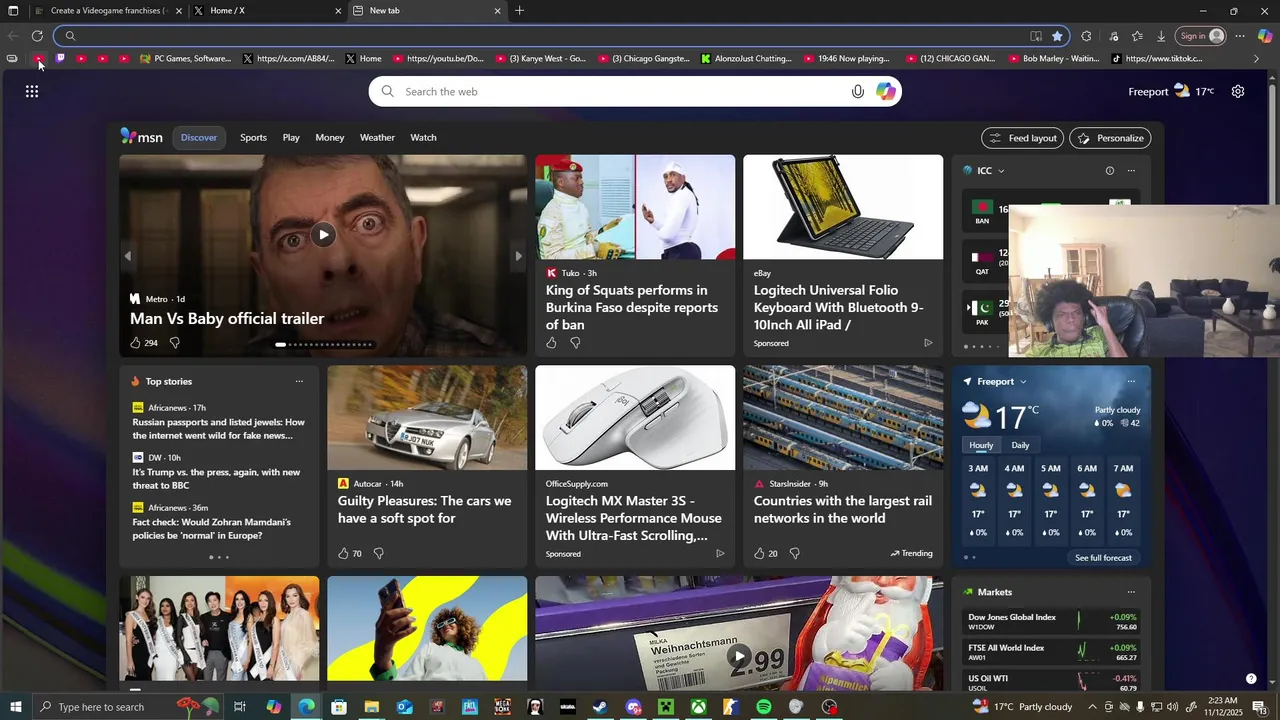The height and width of the screenshot is (720, 1280).
Task: Show more bookmarks with the overflow chevron
Action: coord(1257,58)
